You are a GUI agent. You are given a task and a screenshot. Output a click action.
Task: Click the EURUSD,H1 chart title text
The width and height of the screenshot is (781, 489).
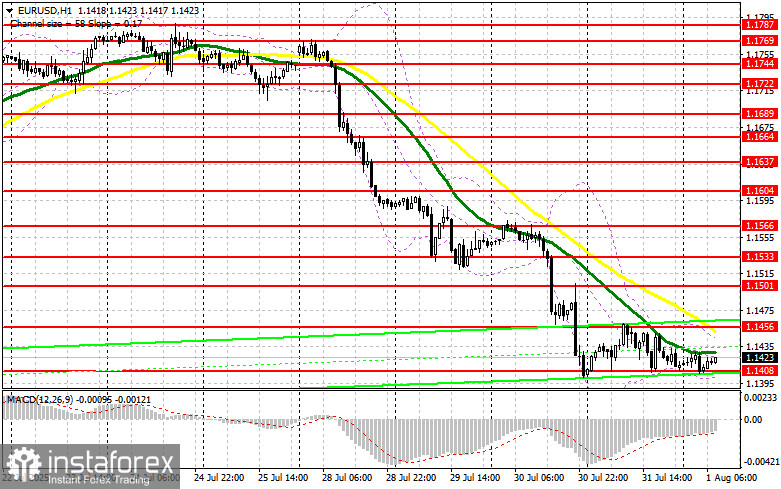coord(45,10)
